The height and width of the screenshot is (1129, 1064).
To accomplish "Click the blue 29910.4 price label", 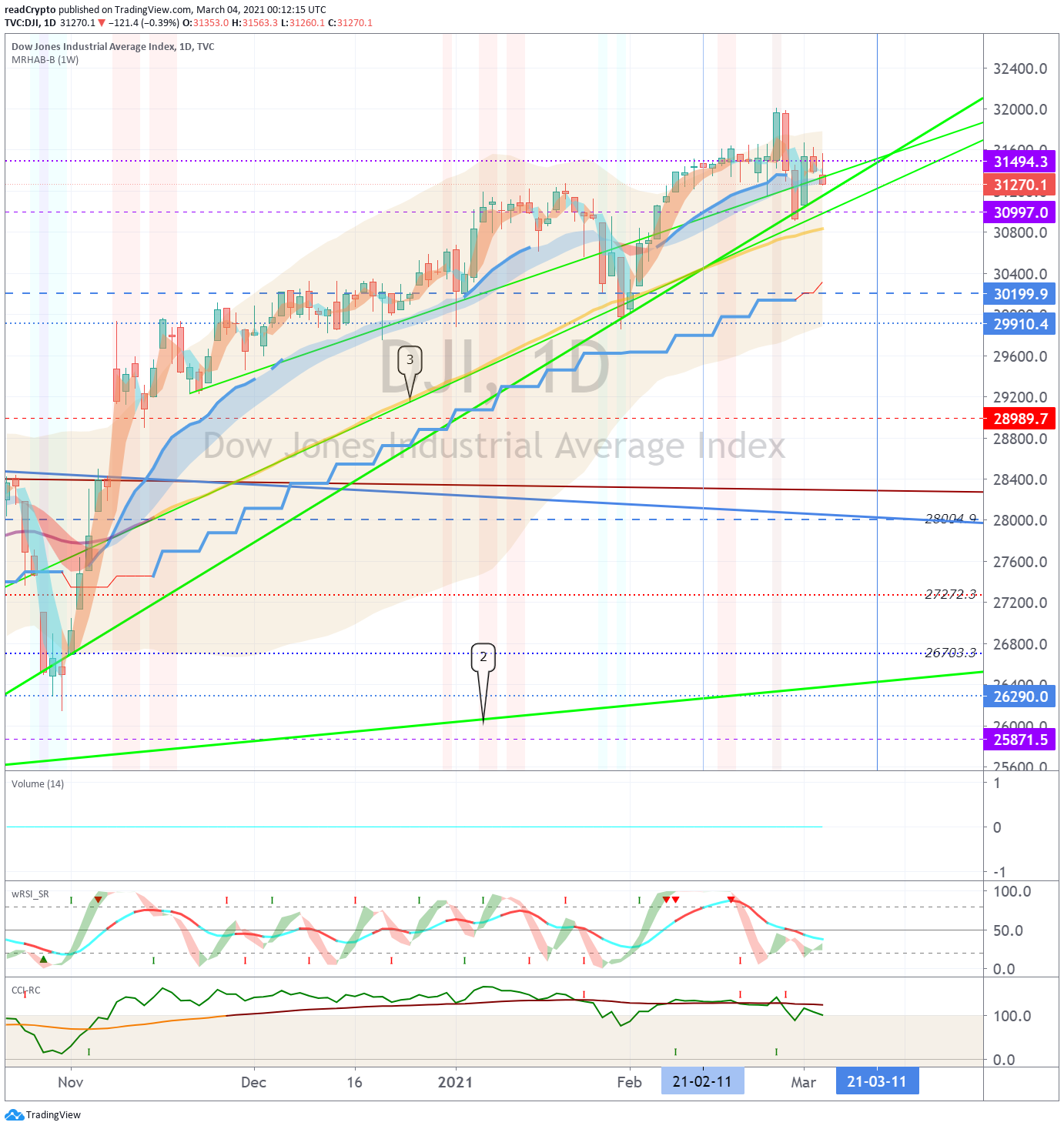I will click(1019, 324).
